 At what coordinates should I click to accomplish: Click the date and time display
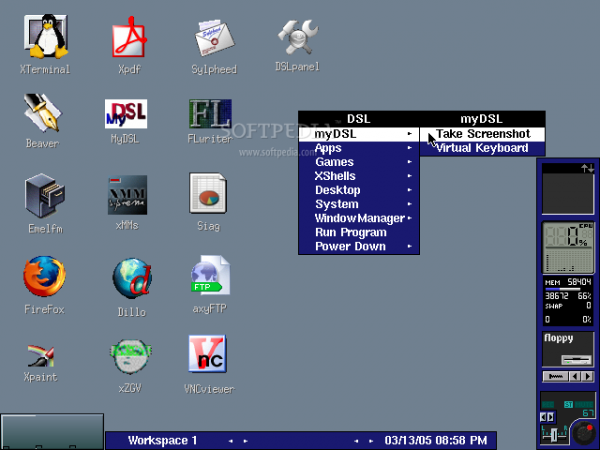click(x=435, y=440)
